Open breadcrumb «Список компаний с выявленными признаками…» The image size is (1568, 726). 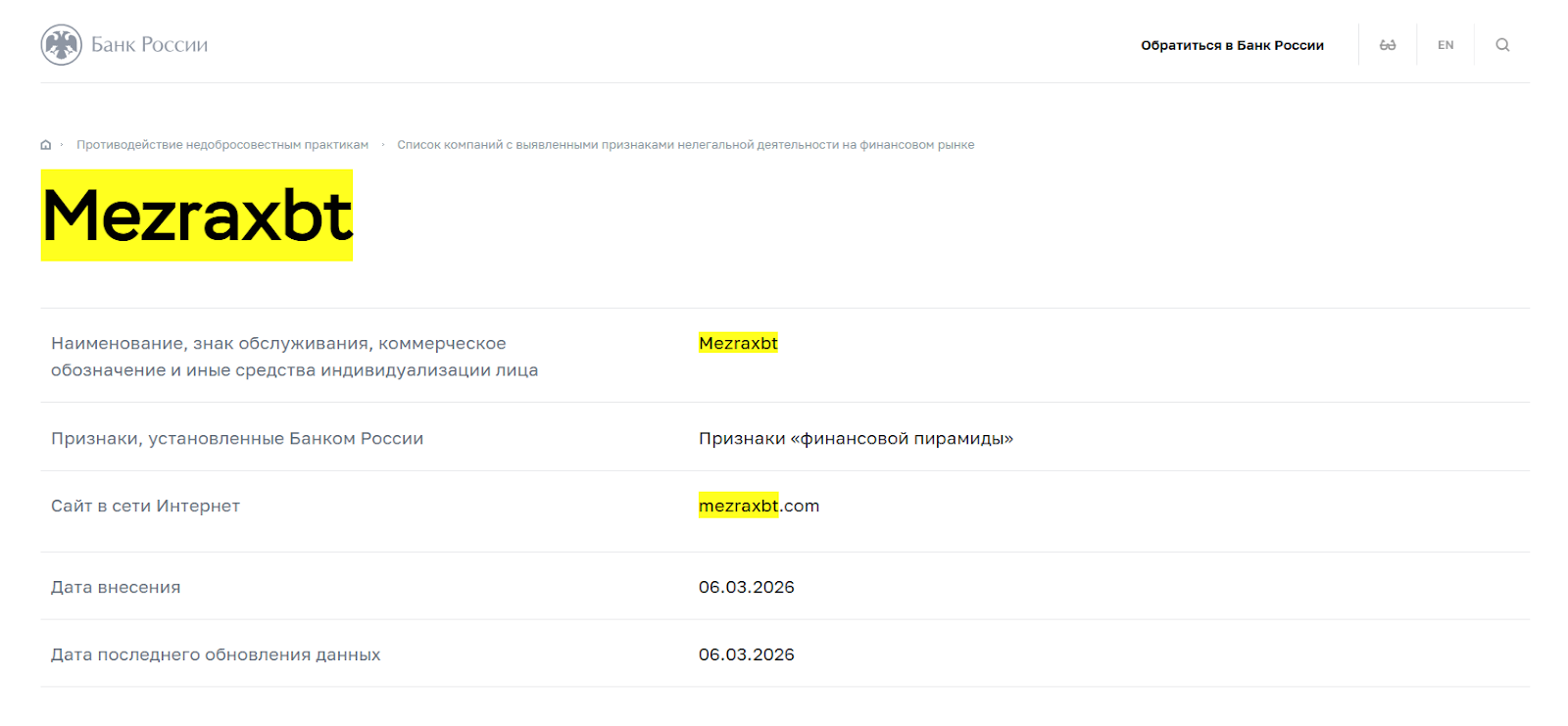click(x=685, y=145)
